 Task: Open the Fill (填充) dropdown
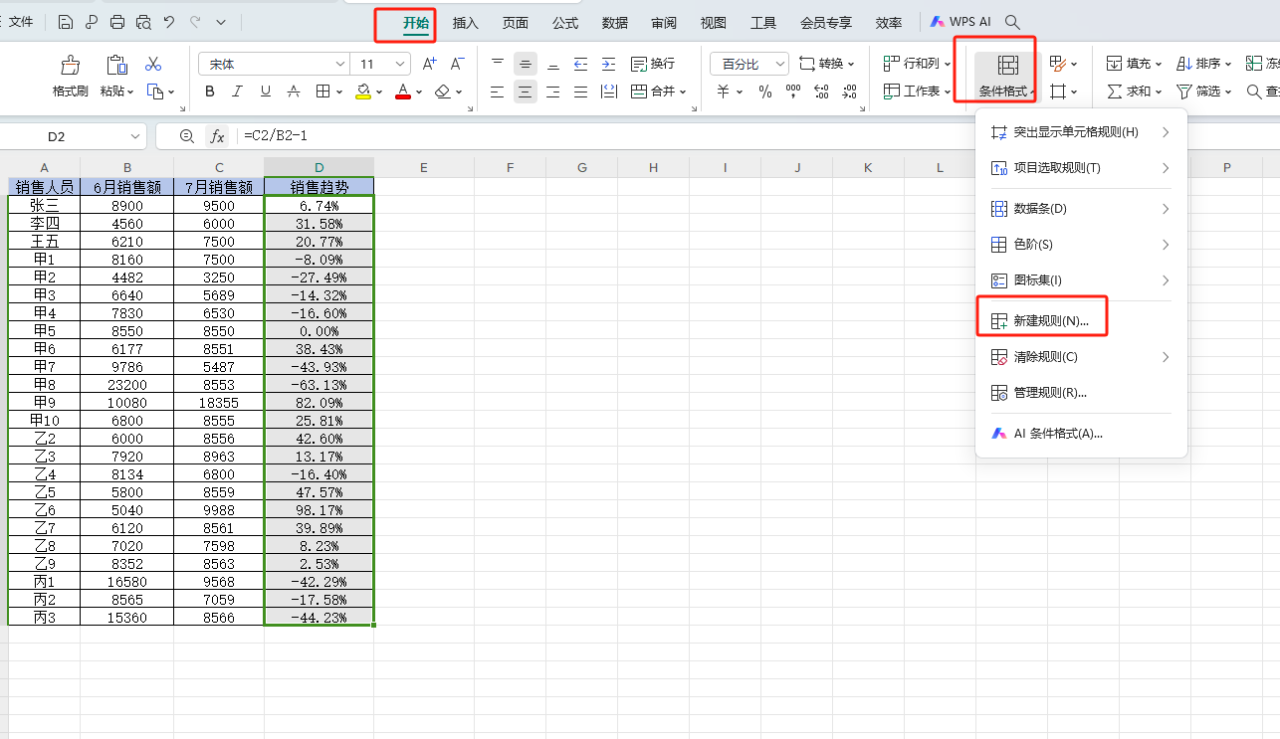click(x=1134, y=64)
